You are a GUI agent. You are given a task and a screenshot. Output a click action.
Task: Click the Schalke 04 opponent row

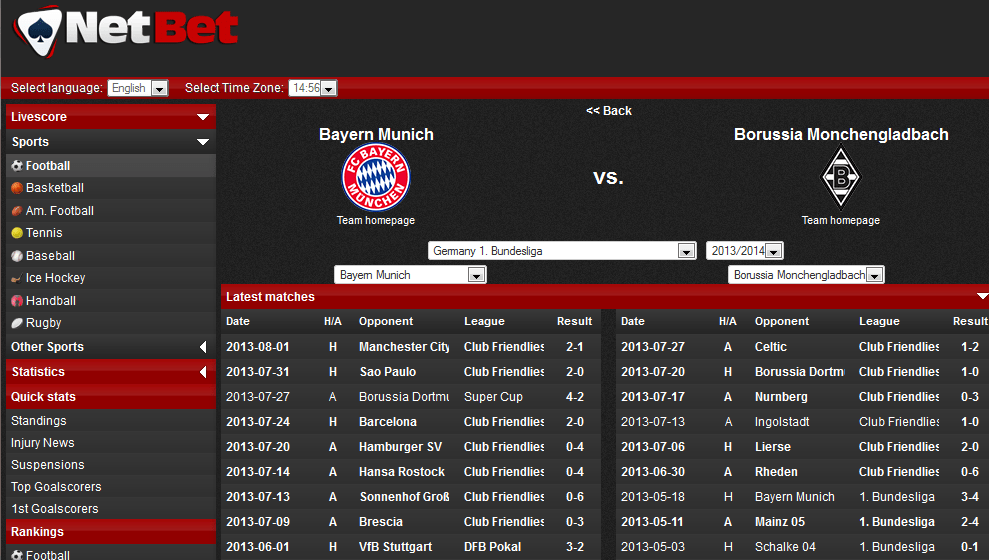point(785,547)
